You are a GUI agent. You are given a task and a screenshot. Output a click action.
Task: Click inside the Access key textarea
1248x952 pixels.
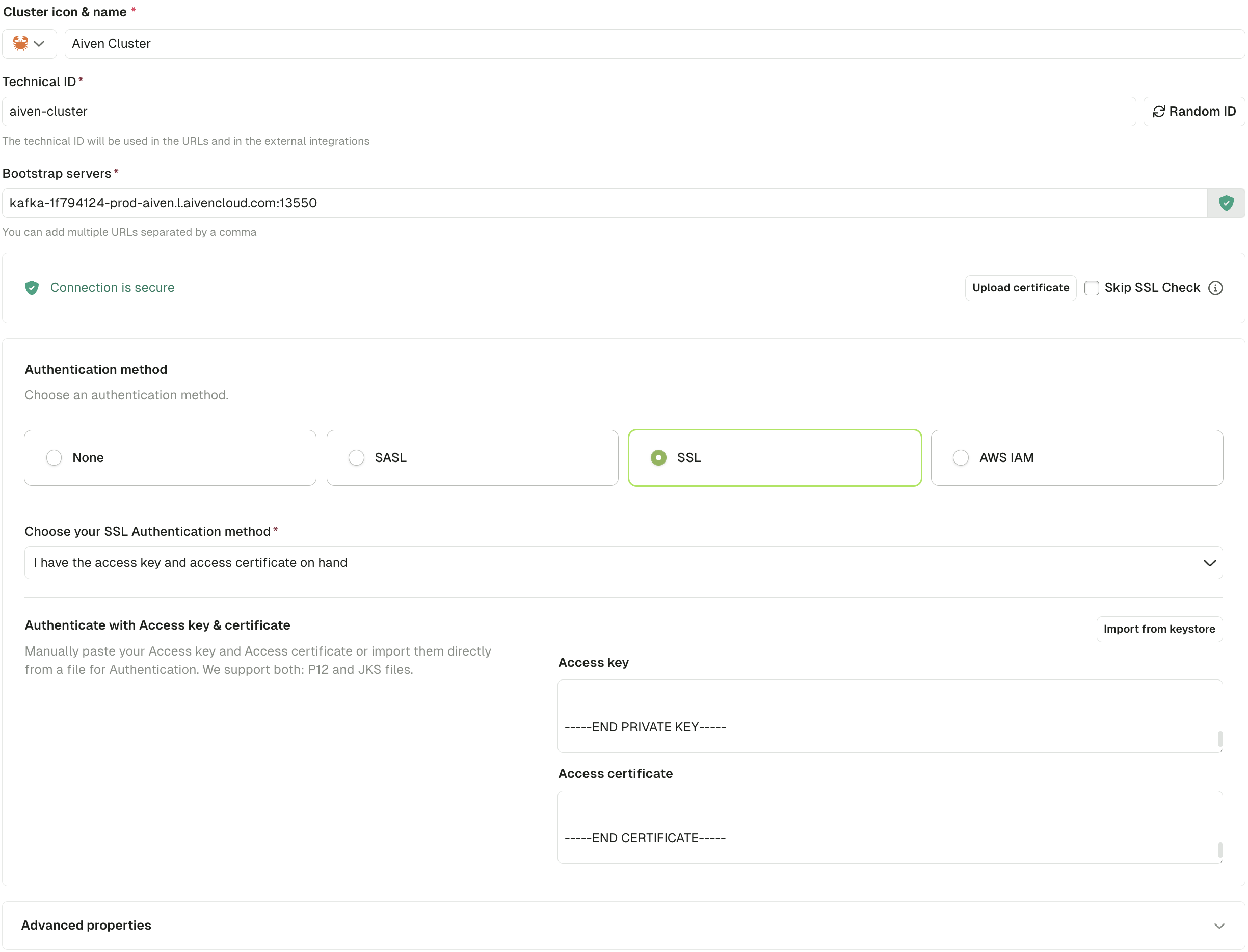click(890, 716)
